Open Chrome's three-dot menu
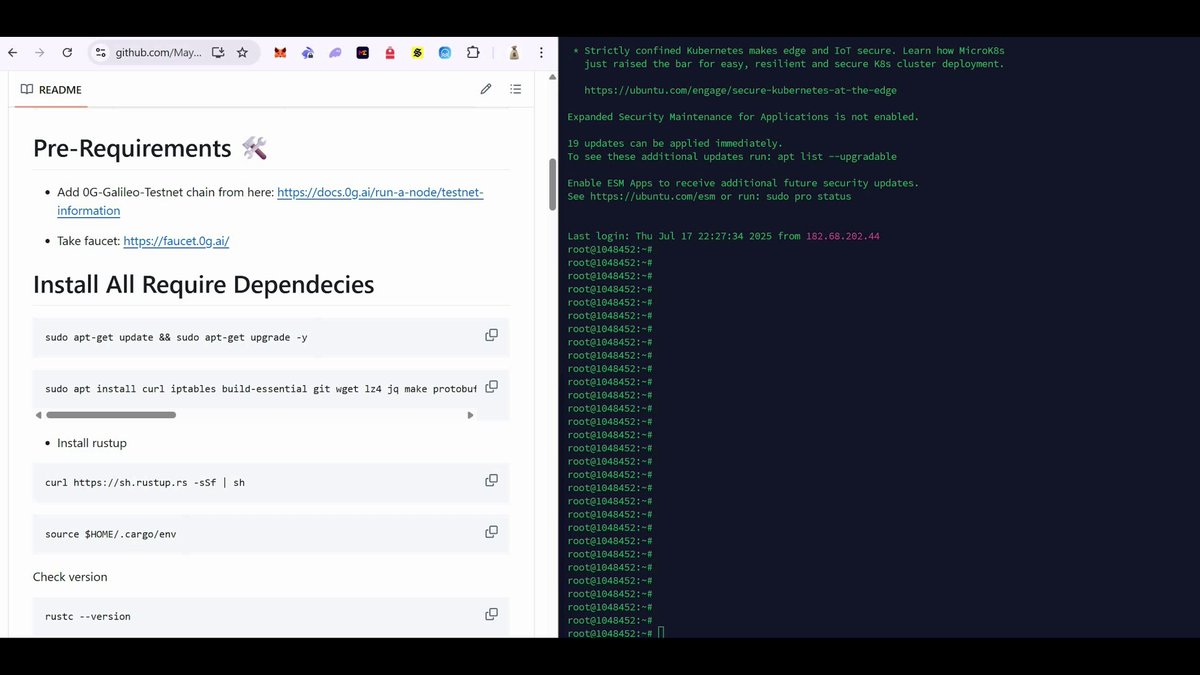 click(x=541, y=52)
